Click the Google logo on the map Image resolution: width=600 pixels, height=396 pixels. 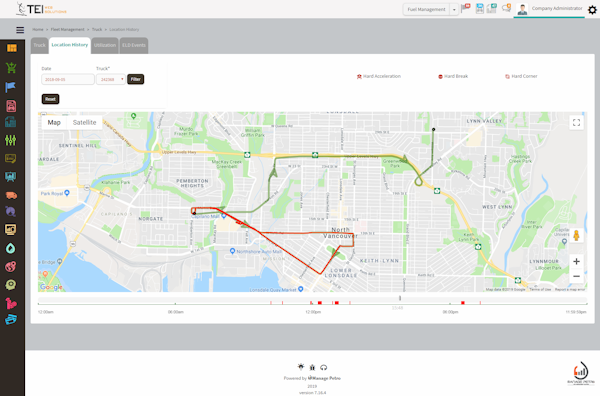point(51,287)
